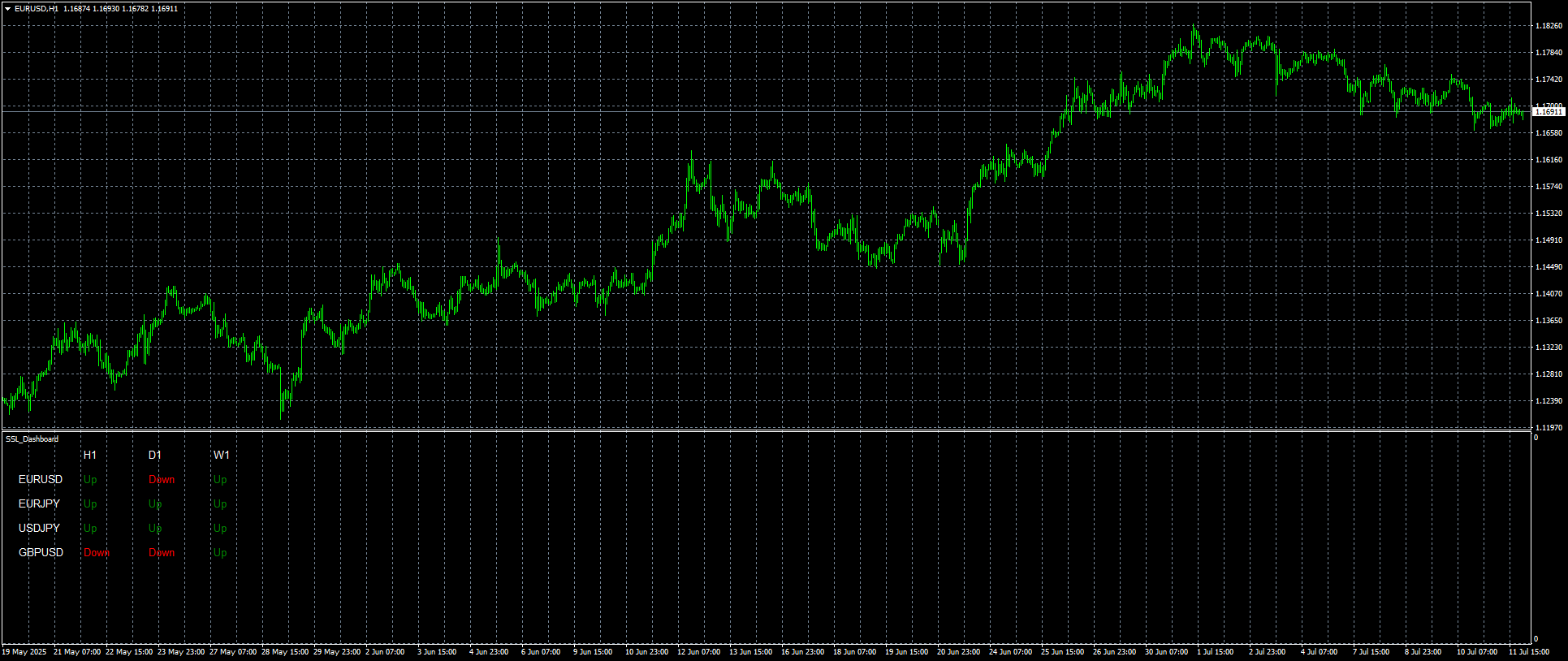
Task: Click the EURJPY symbol row label
Action: tap(39, 503)
